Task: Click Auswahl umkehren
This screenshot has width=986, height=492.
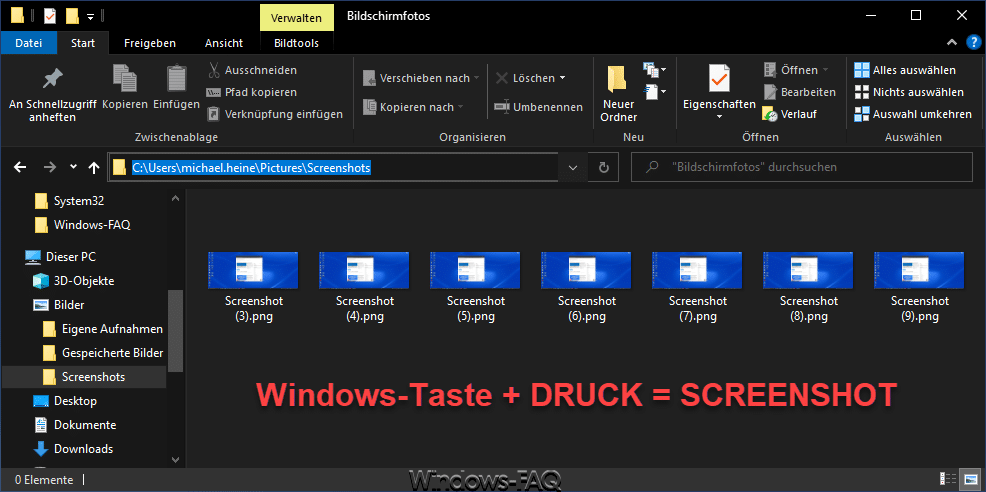Action: point(913,114)
